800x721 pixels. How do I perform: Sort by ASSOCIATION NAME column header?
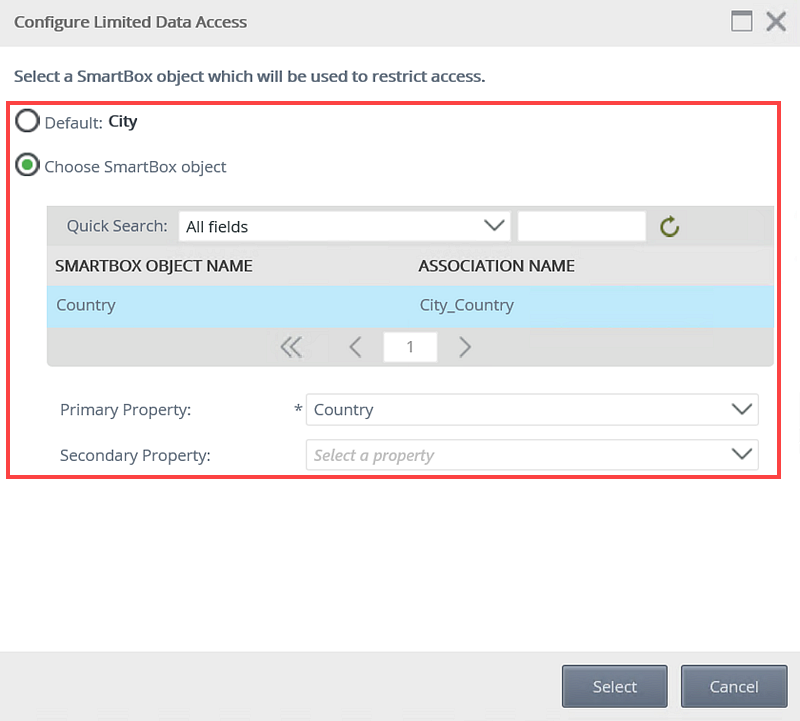(x=496, y=266)
